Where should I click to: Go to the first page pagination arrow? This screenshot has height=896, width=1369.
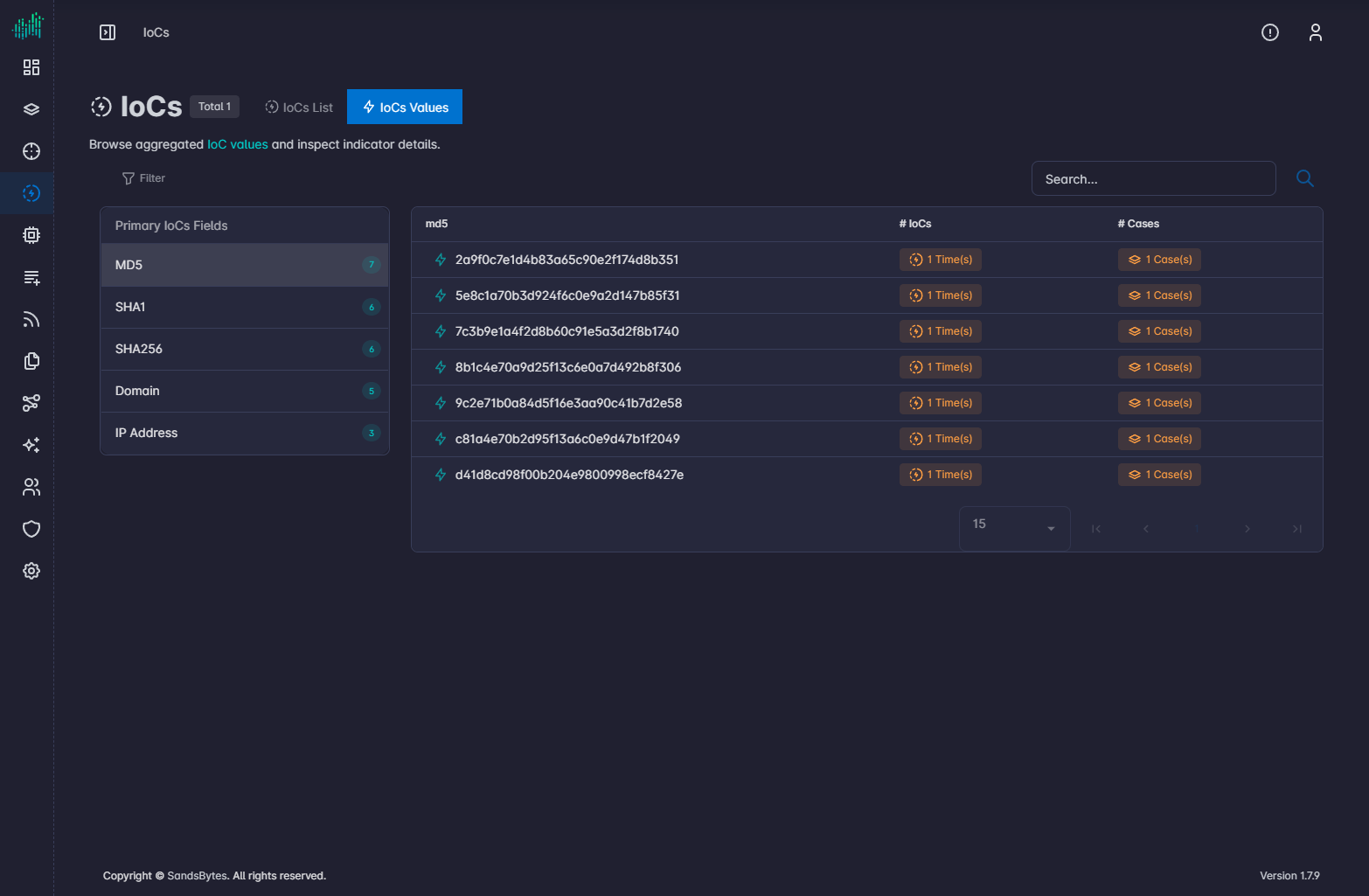coord(1096,529)
